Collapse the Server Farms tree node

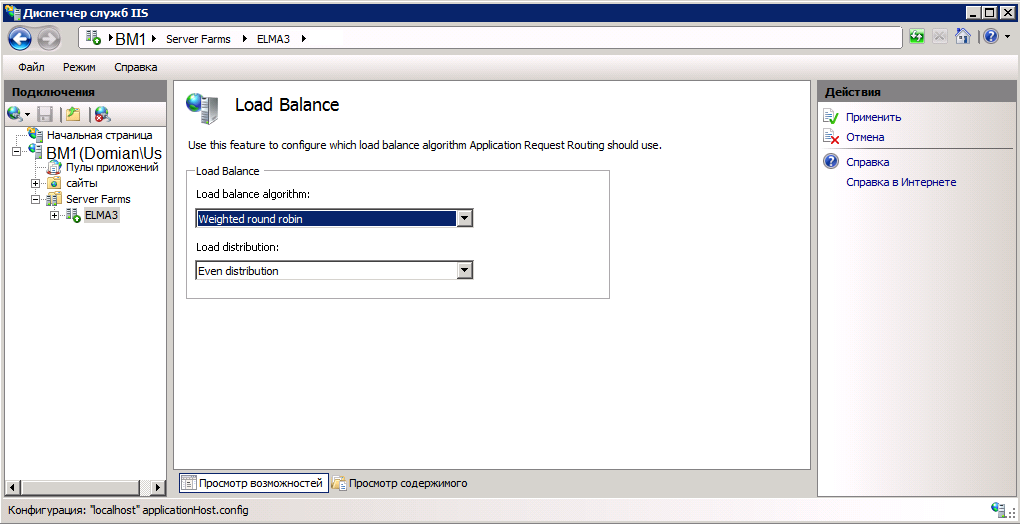click(36, 199)
